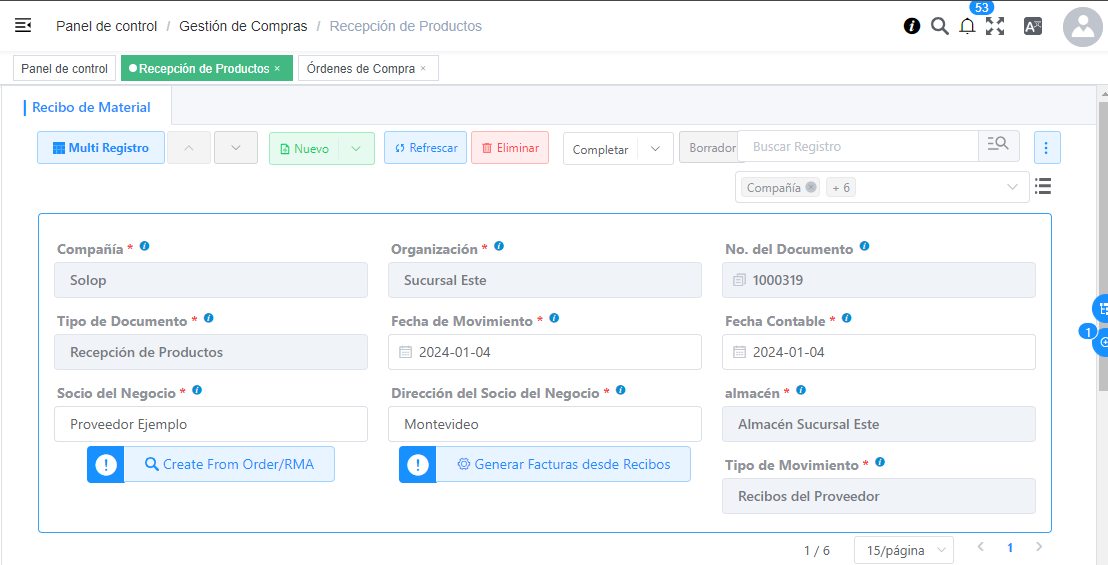Click the Multi Registro button

click(x=101, y=148)
